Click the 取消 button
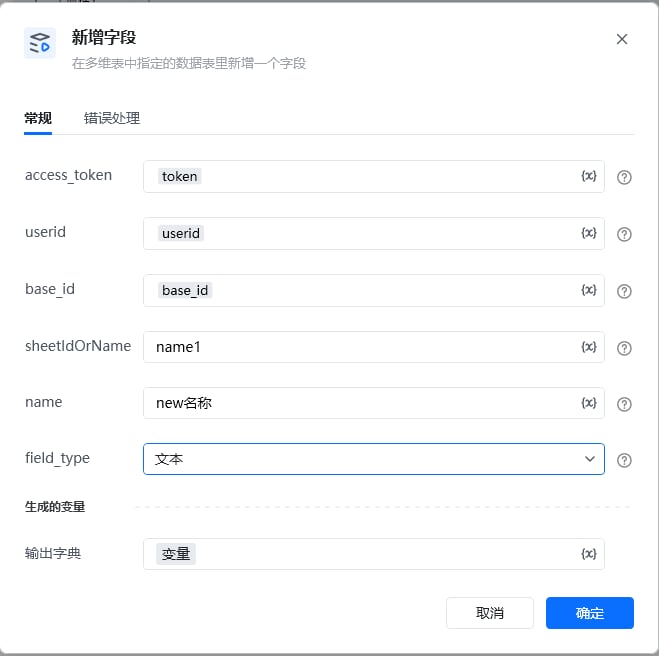The height and width of the screenshot is (656, 659). (490, 613)
